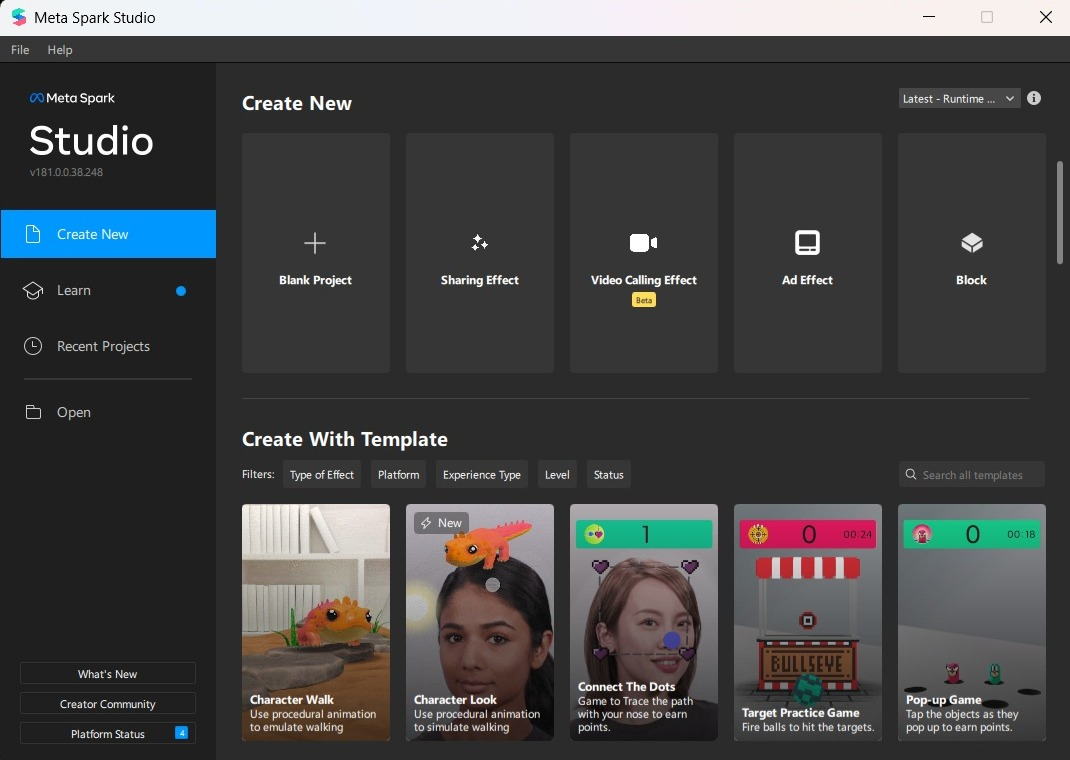Go to the Learn section

tap(109, 291)
